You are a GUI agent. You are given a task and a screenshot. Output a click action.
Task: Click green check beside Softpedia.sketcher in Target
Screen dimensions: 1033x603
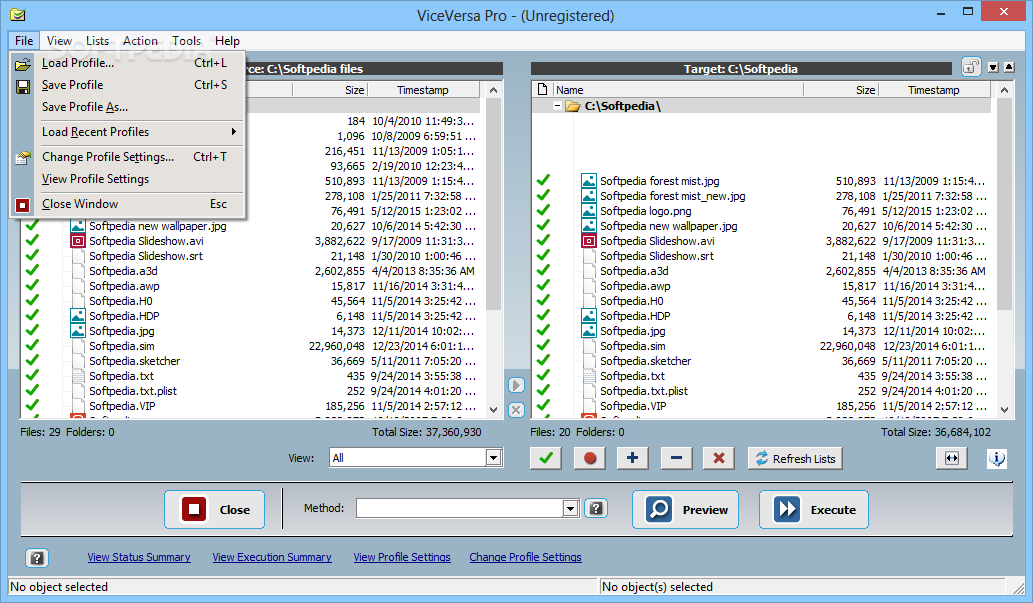[543, 361]
